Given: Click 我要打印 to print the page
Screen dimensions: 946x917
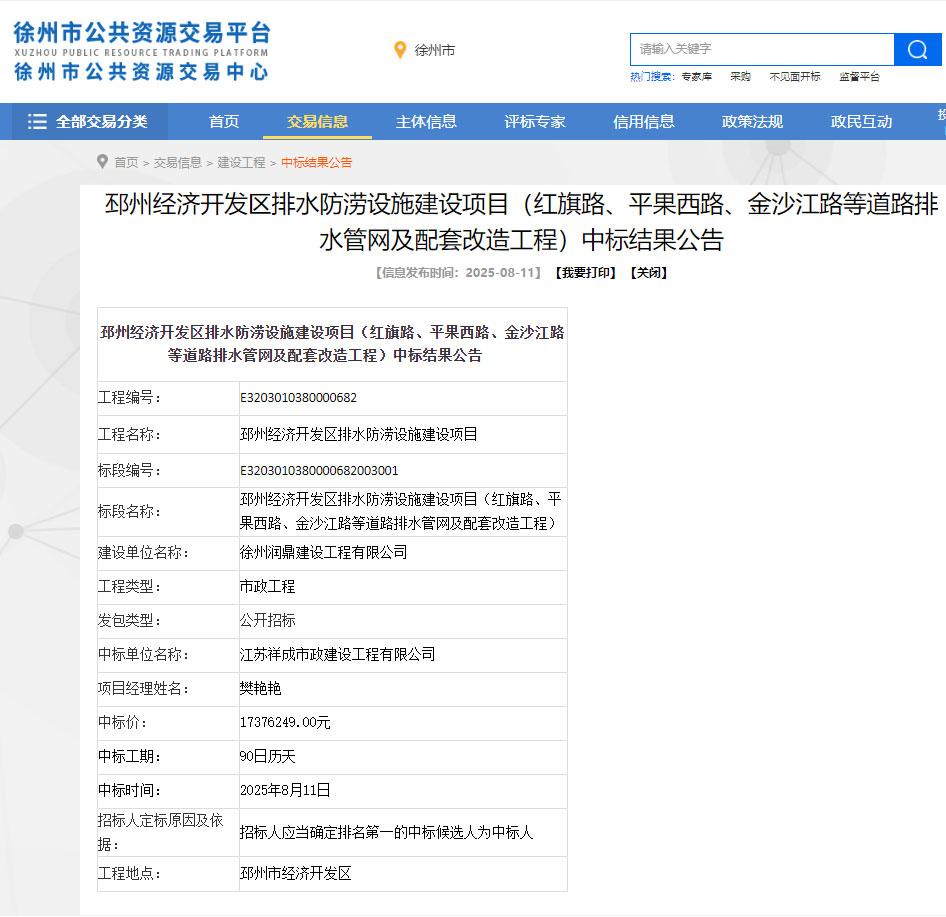Looking at the screenshot, I should coord(586,272).
